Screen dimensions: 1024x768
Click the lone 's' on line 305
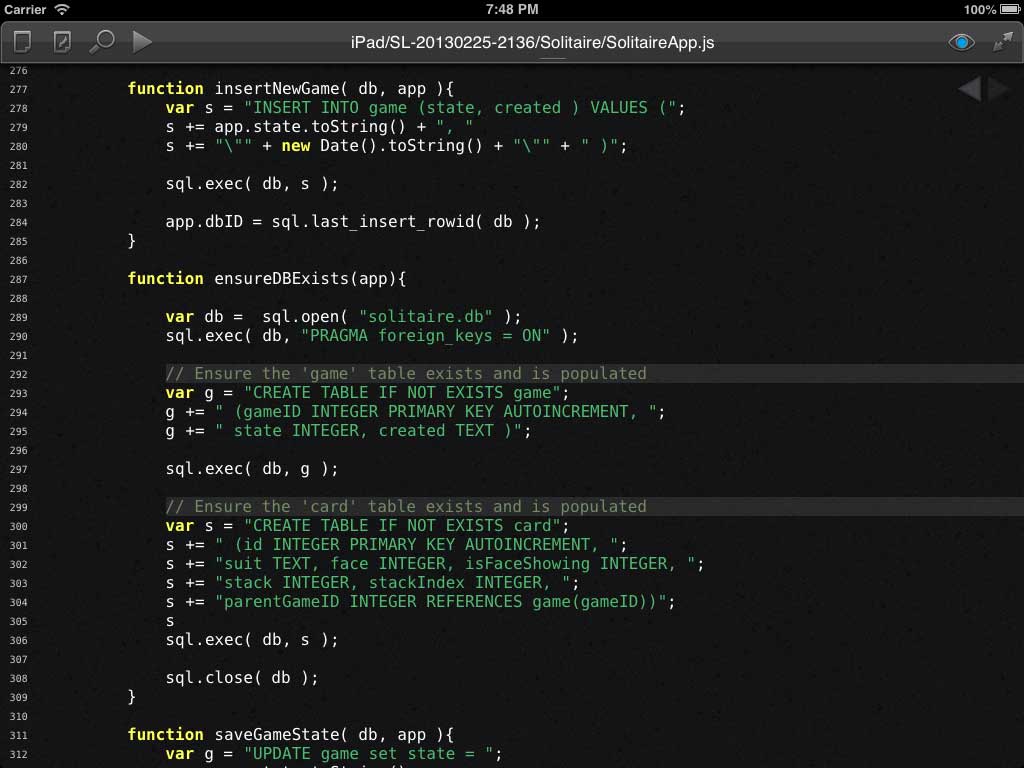tap(170, 621)
